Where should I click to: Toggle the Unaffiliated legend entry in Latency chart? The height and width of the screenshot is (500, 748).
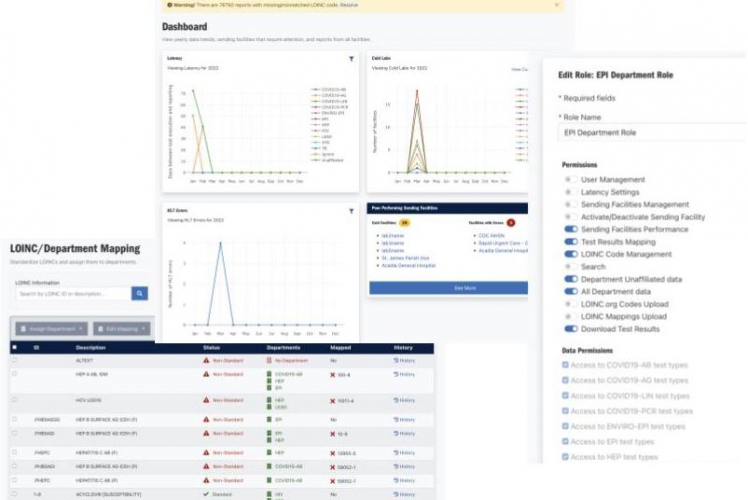click(327, 160)
